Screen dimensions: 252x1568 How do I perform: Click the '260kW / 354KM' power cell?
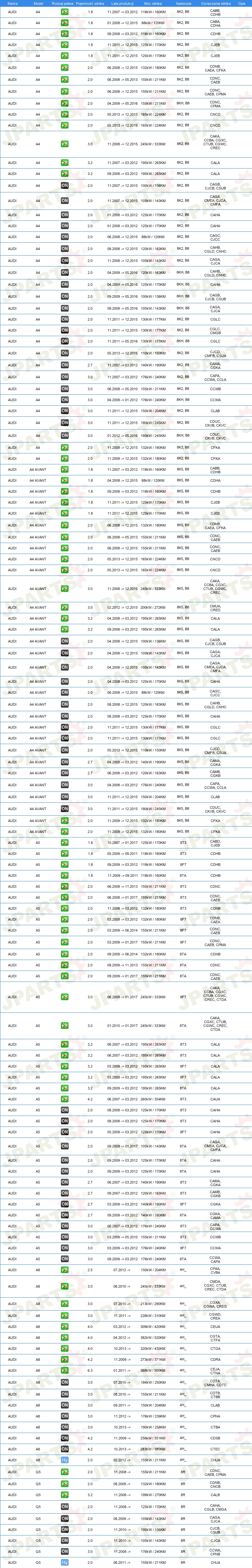(153, 1099)
